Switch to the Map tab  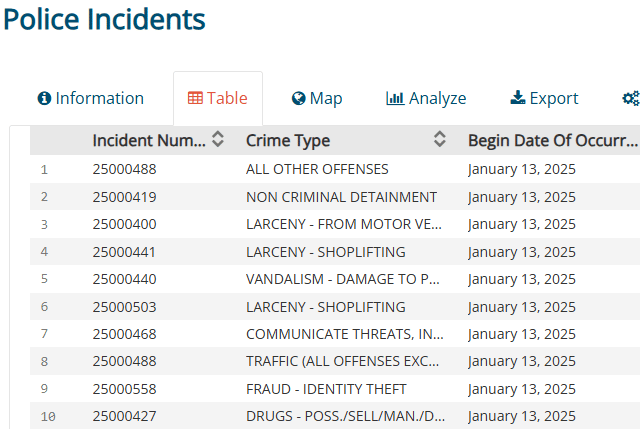click(317, 99)
